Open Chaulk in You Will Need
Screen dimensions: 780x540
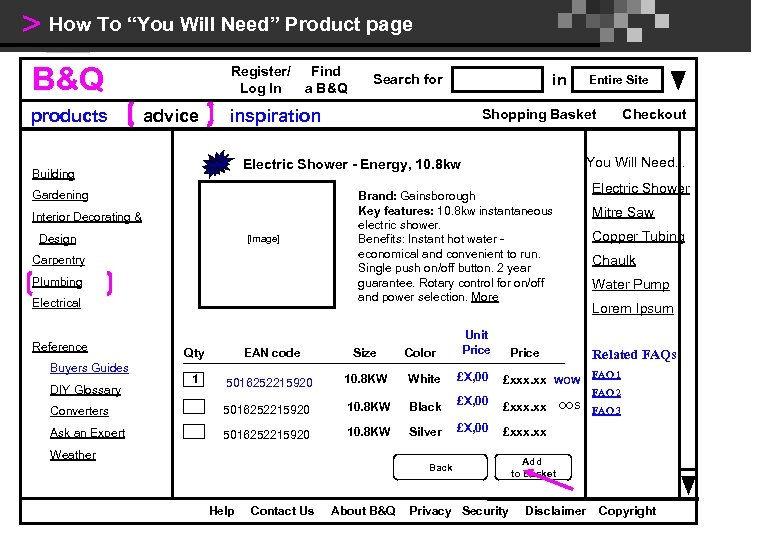click(x=614, y=261)
